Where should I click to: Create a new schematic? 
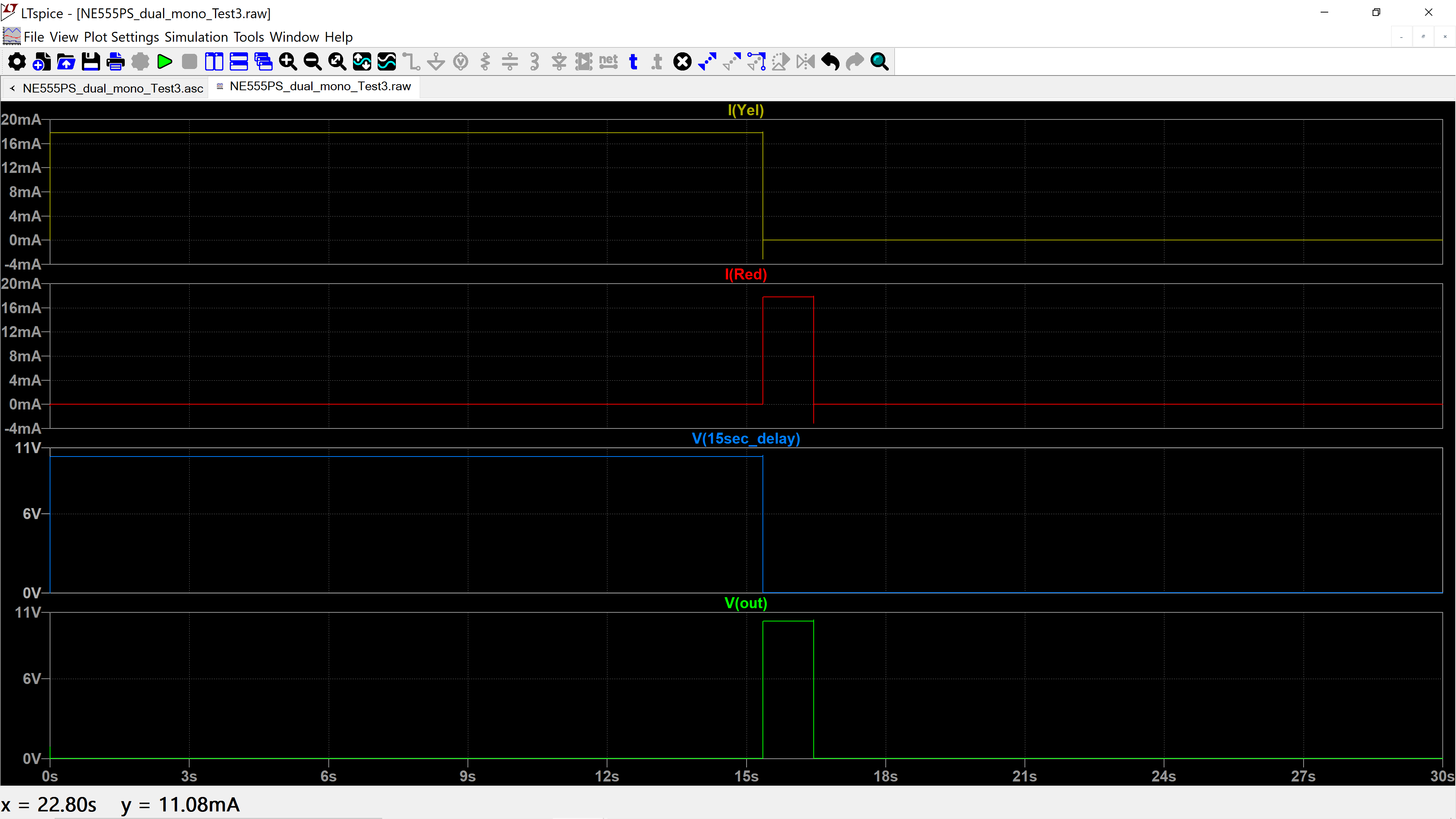pyautogui.click(x=41, y=61)
